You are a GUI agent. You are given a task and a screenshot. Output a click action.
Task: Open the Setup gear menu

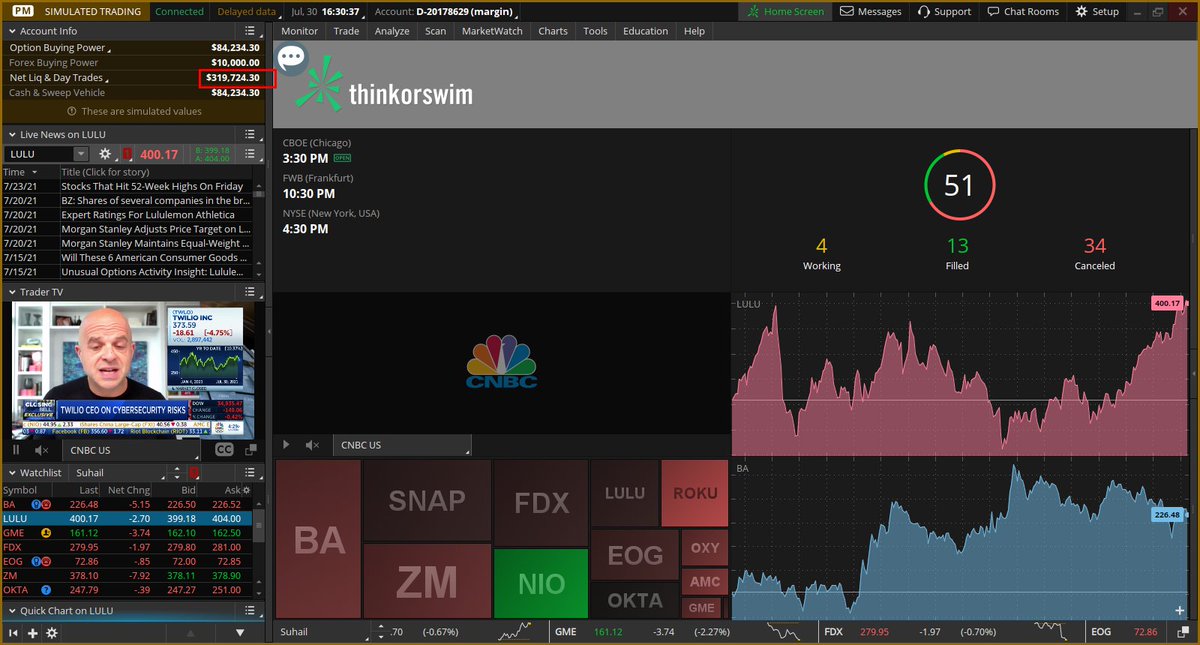(x=1098, y=11)
